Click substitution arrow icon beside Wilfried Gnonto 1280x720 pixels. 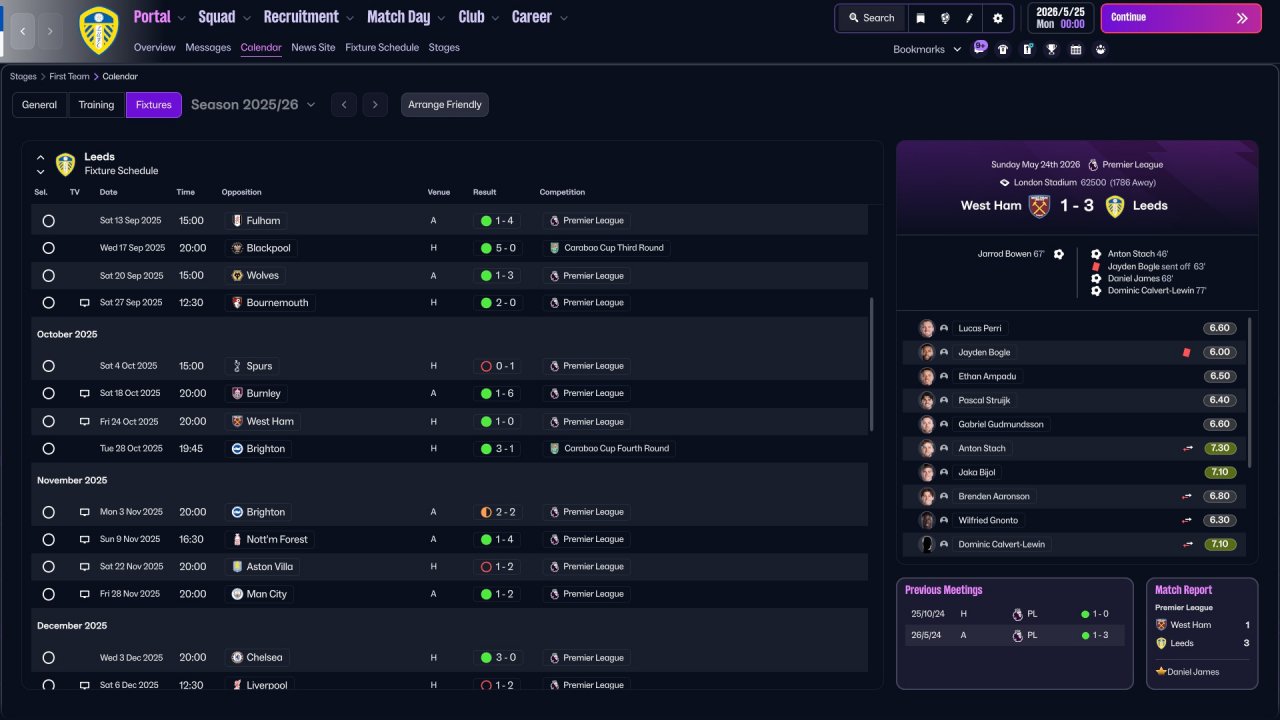tap(1187, 521)
